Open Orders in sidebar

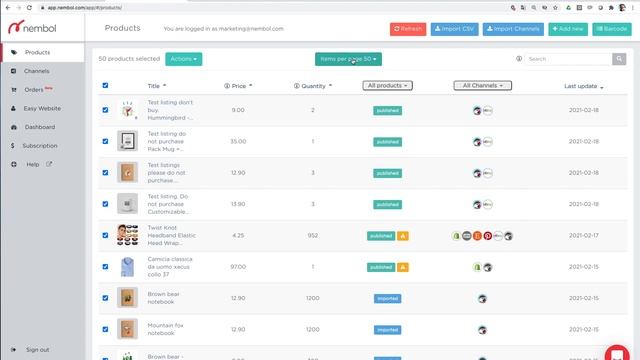point(34,90)
